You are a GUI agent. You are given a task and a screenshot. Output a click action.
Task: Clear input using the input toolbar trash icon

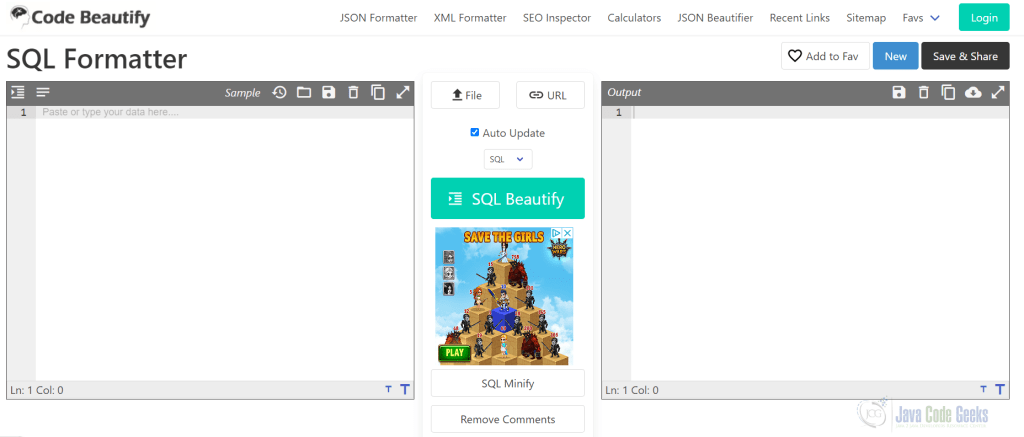click(353, 93)
